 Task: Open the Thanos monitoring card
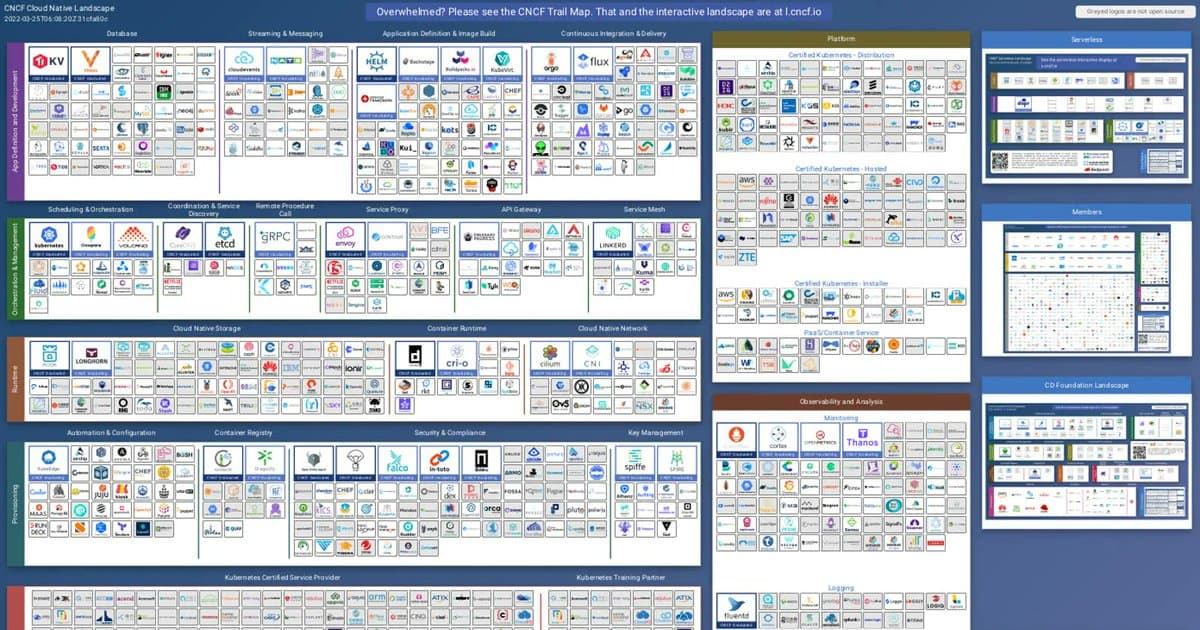[x=861, y=440]
